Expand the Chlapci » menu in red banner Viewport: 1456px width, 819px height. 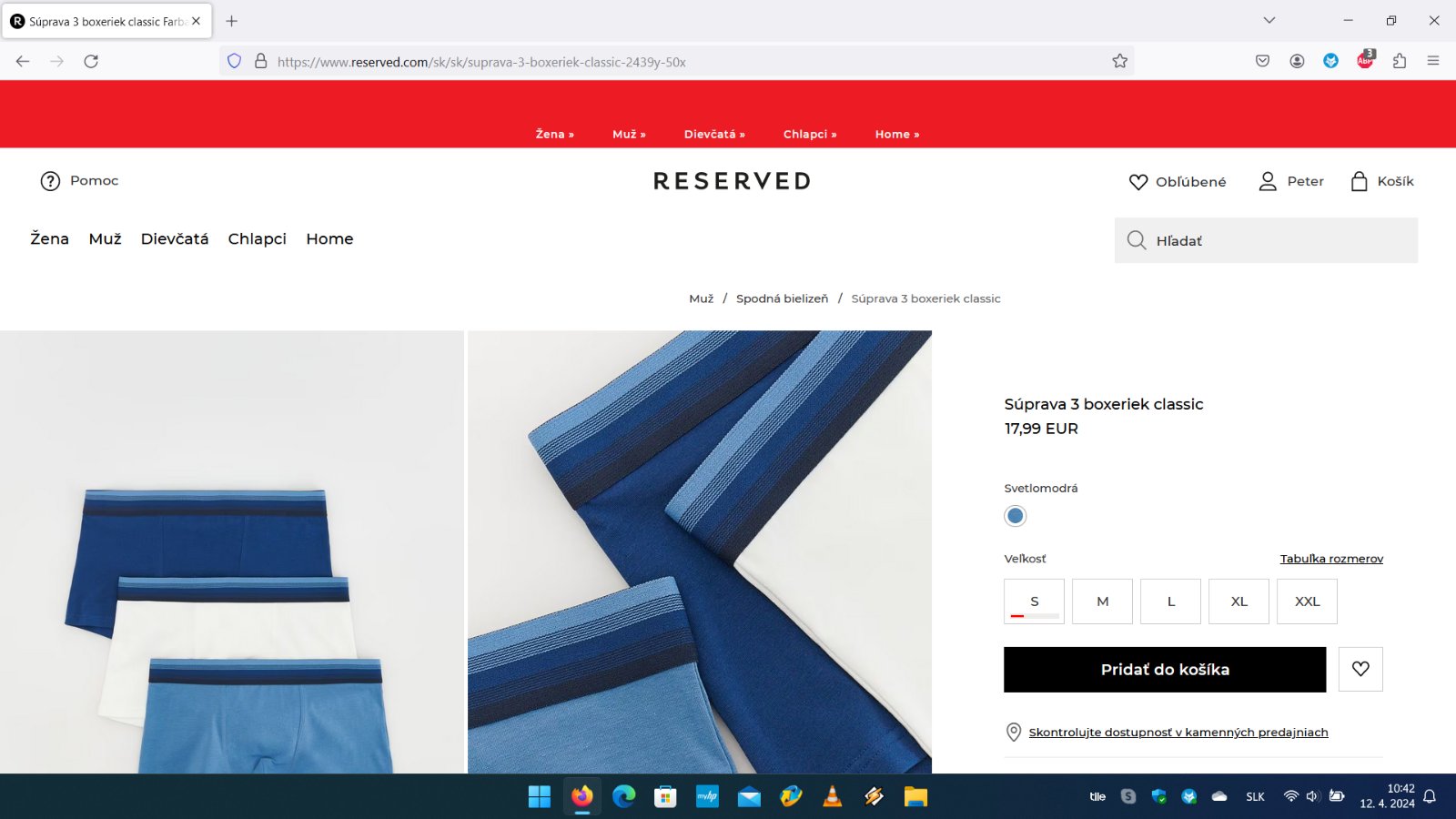pos(809,134)
